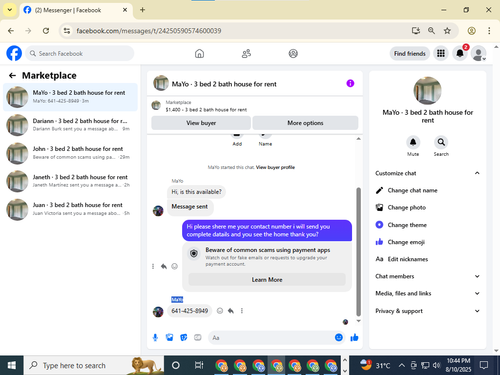Screen dimensions: 500x375
Task: Attach a photo with the image icon
Action: pyautogui.click(x=169, y=338)
